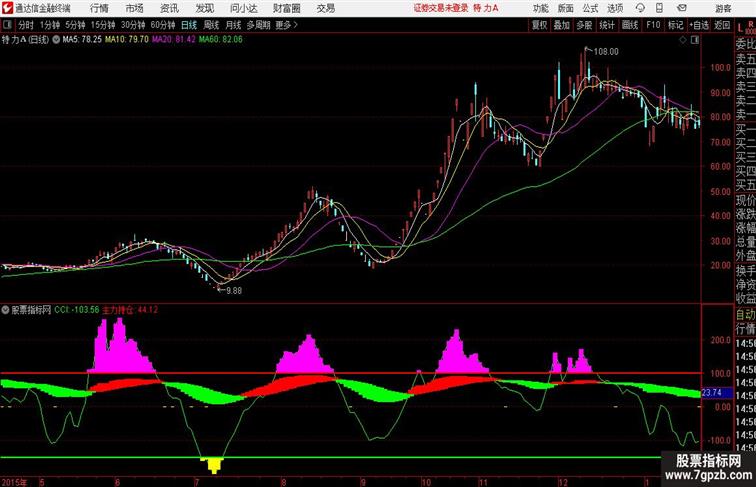The height and width of the screenshot is (487, 756).
Task: Click the MA5: 78.25 indicator value
Action: pyautogui.click(x=82, y=40)
